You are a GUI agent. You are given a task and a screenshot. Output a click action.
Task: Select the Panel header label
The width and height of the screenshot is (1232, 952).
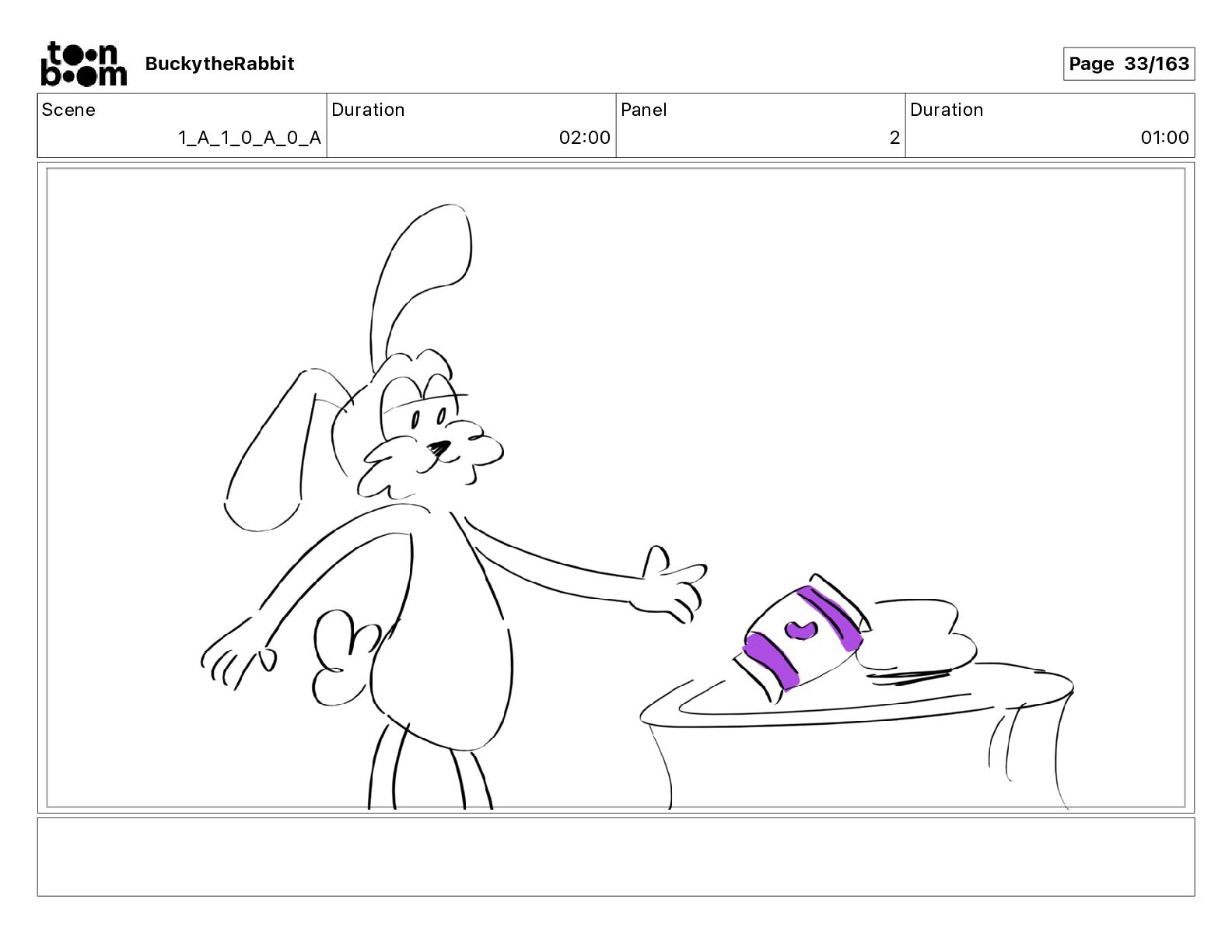(644, 110)
